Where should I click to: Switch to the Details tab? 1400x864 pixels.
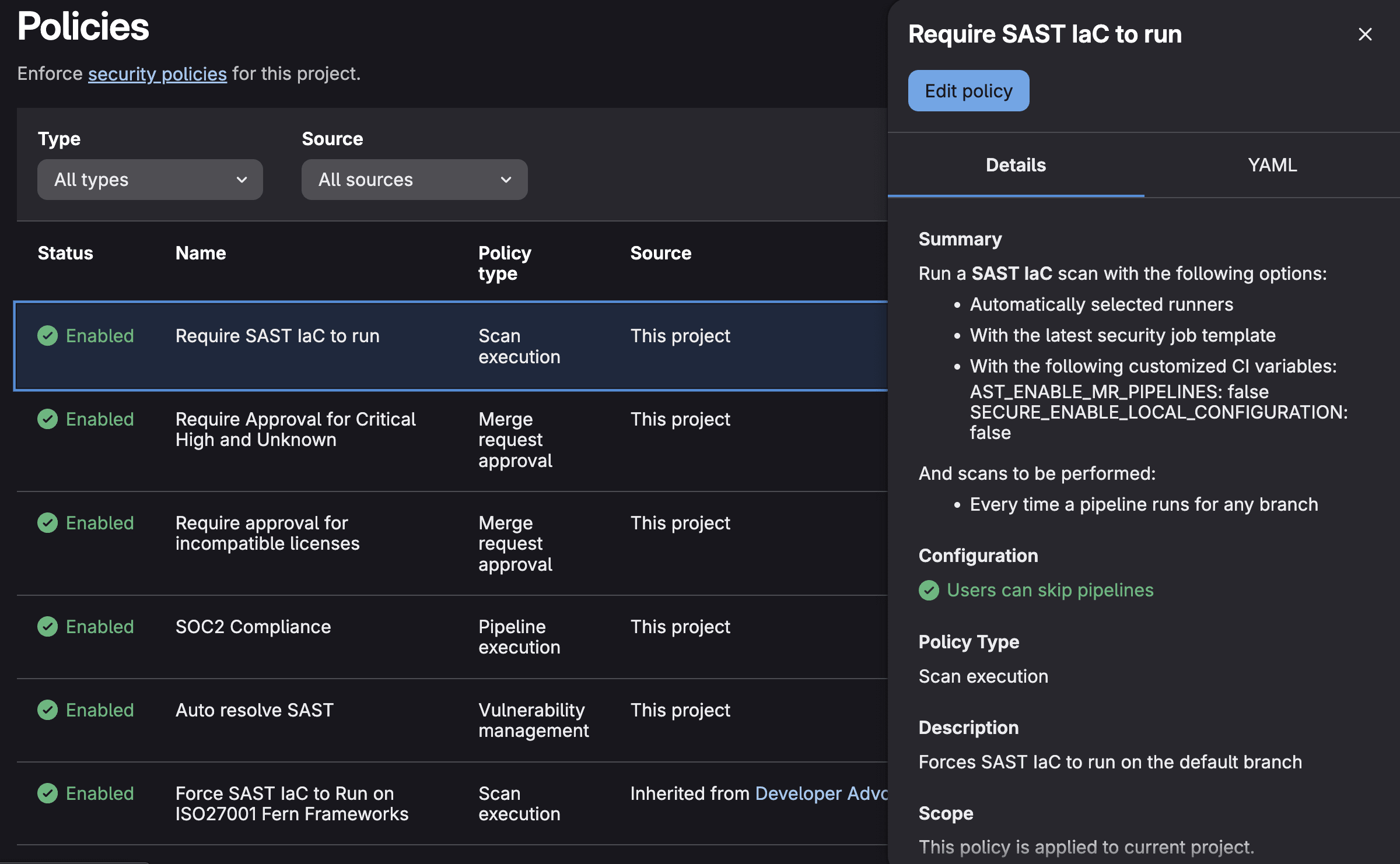pyautogui.click(x=1015, y=165)
